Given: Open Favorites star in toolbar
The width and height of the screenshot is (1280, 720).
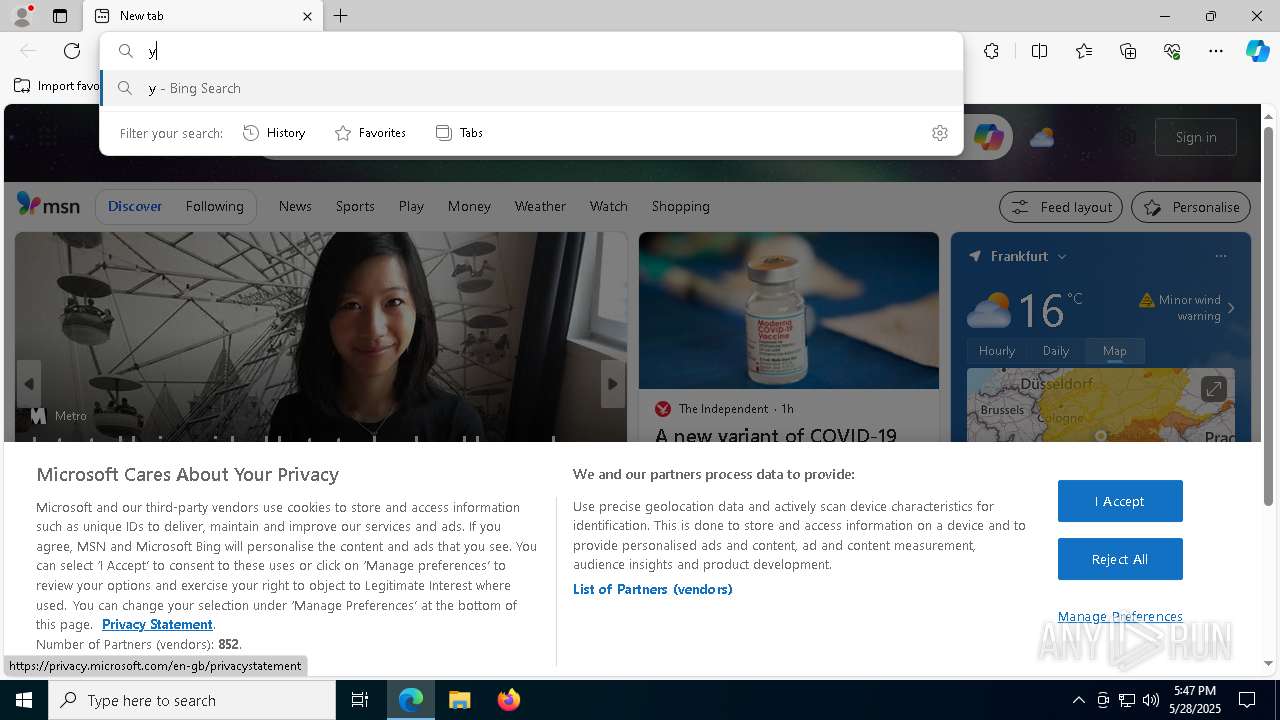Looking at the screenshot, I should tap(1084, 51).
